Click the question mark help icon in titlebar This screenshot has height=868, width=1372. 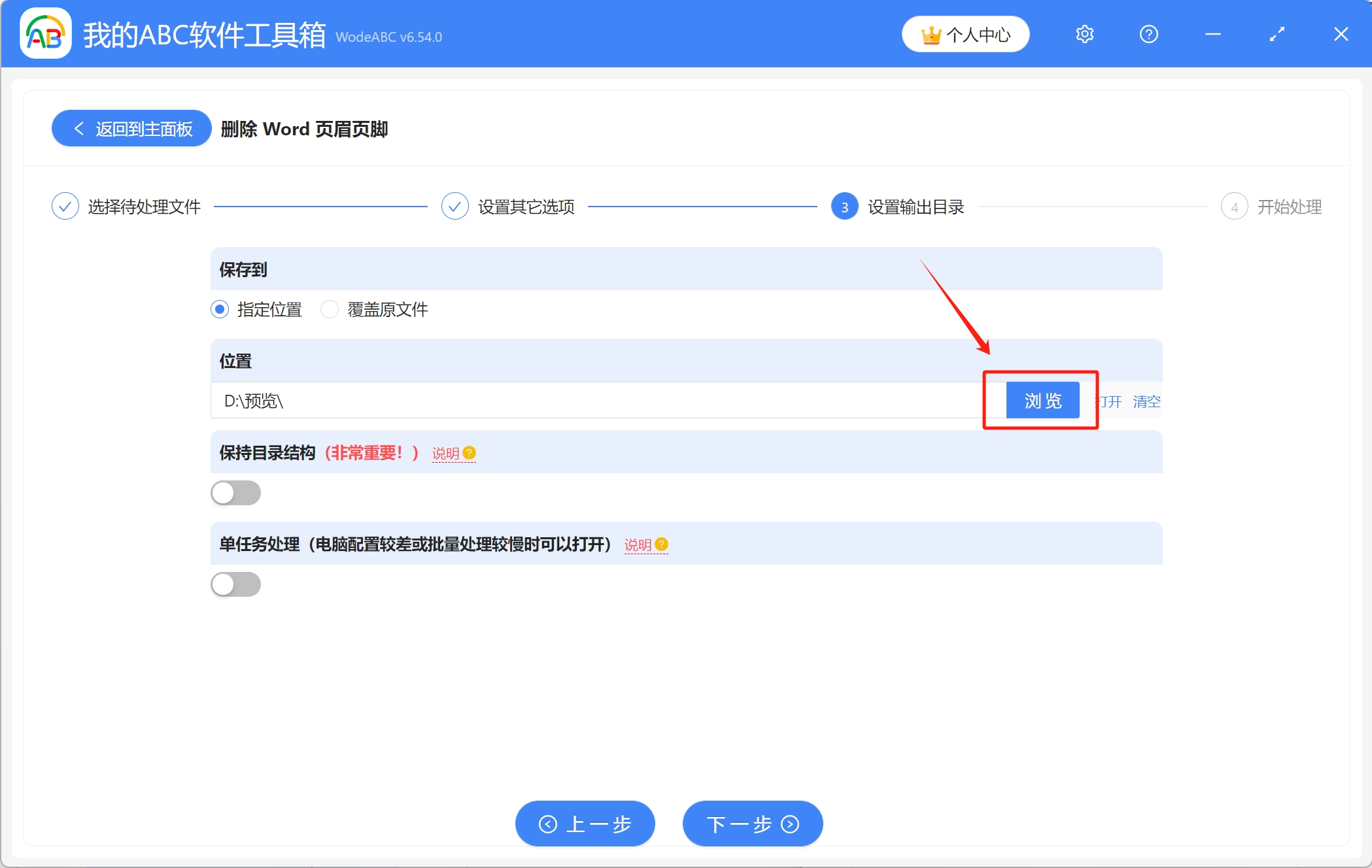tap(1149, 34)
